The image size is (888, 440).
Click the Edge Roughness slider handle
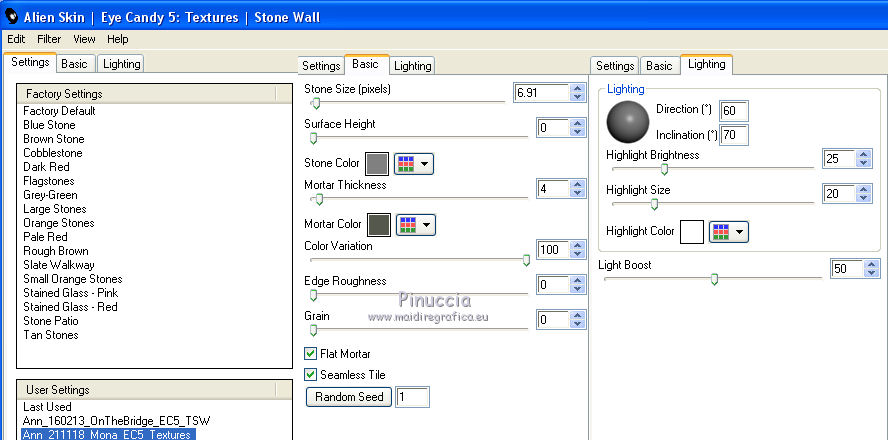[x=313, y=296]
